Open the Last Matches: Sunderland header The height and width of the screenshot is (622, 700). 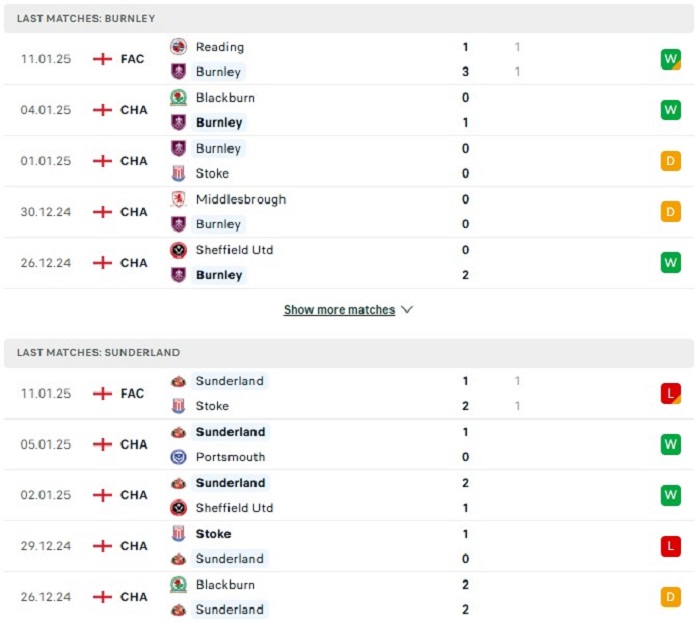tap(98, 353)
